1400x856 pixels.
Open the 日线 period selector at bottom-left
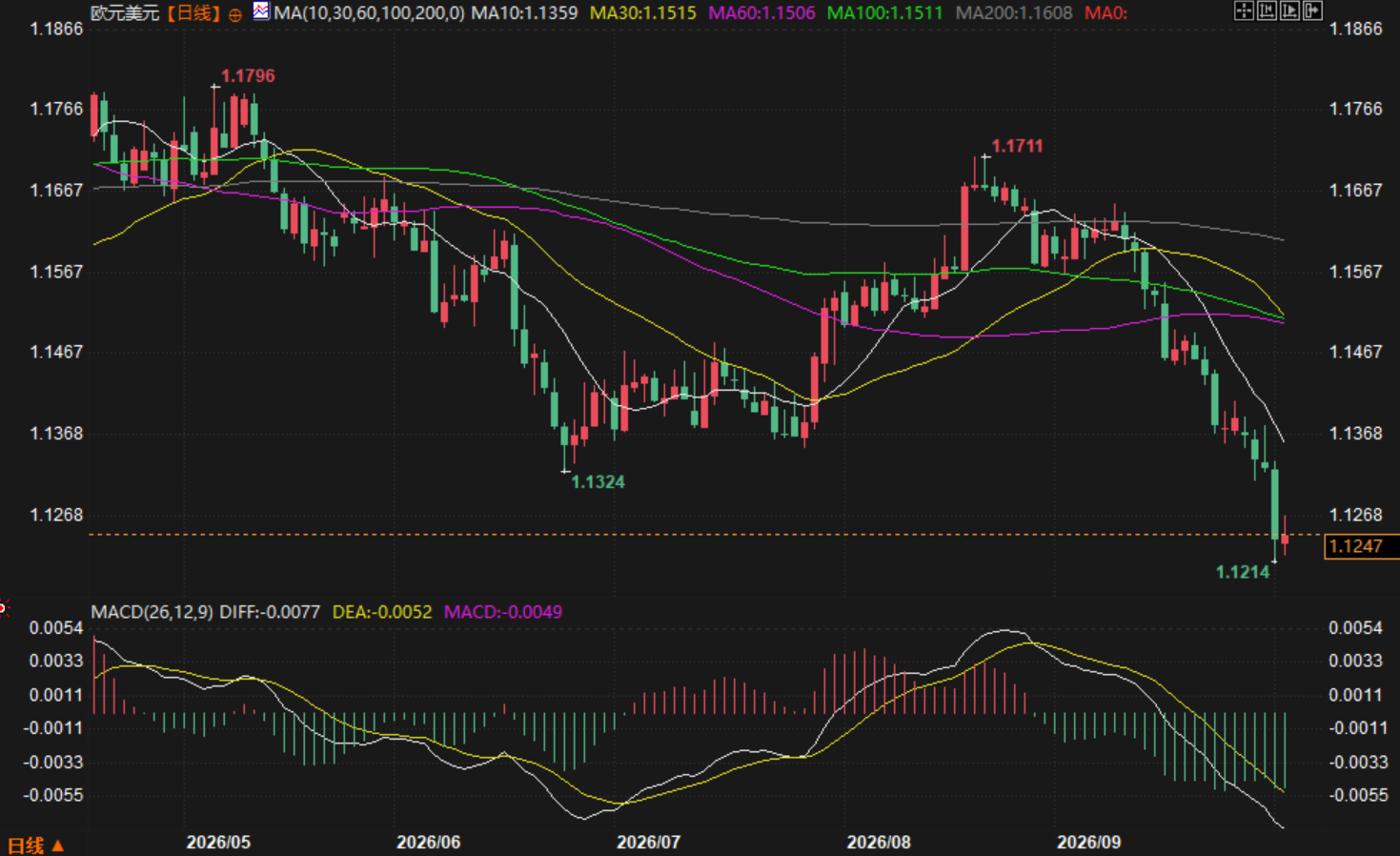click(36, 846)
